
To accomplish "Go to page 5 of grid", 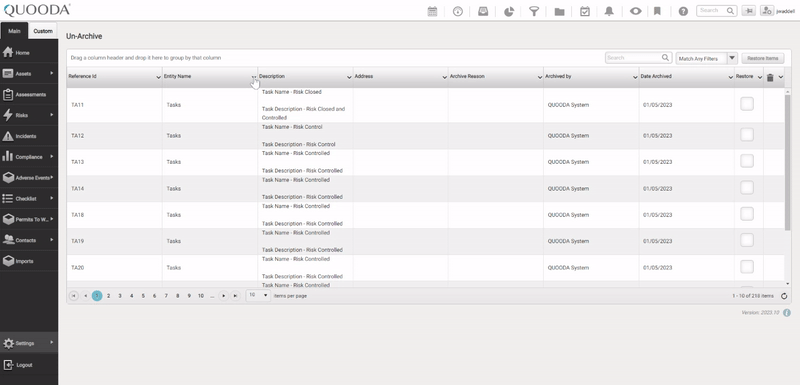I will [x=143, y=296].
